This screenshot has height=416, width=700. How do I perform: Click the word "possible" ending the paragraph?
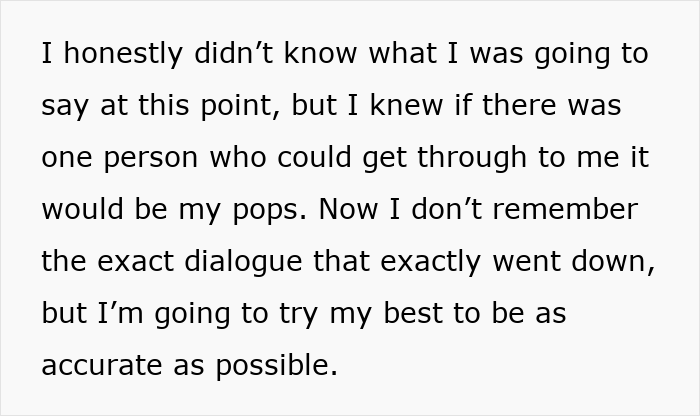tap(274, 365)
